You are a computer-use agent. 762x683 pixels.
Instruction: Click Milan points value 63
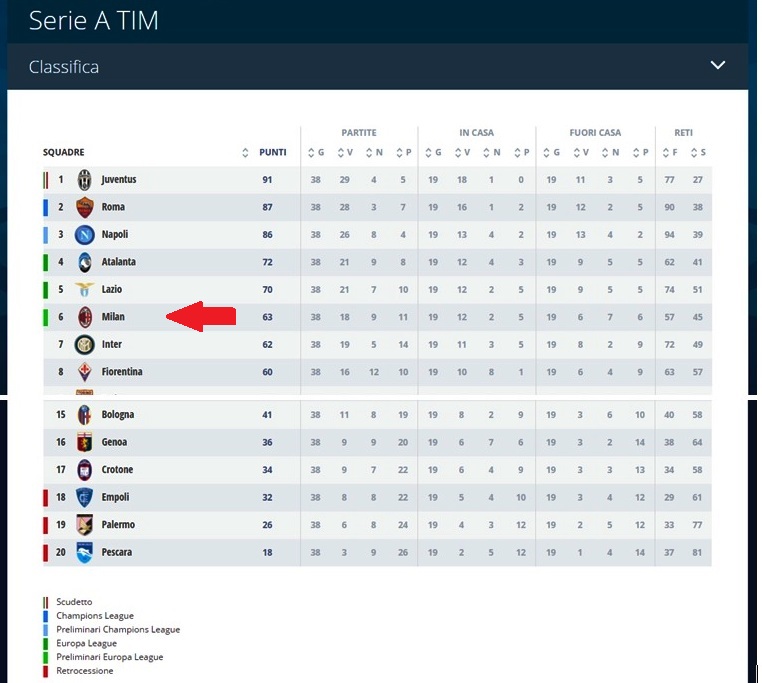click(267, 317)
